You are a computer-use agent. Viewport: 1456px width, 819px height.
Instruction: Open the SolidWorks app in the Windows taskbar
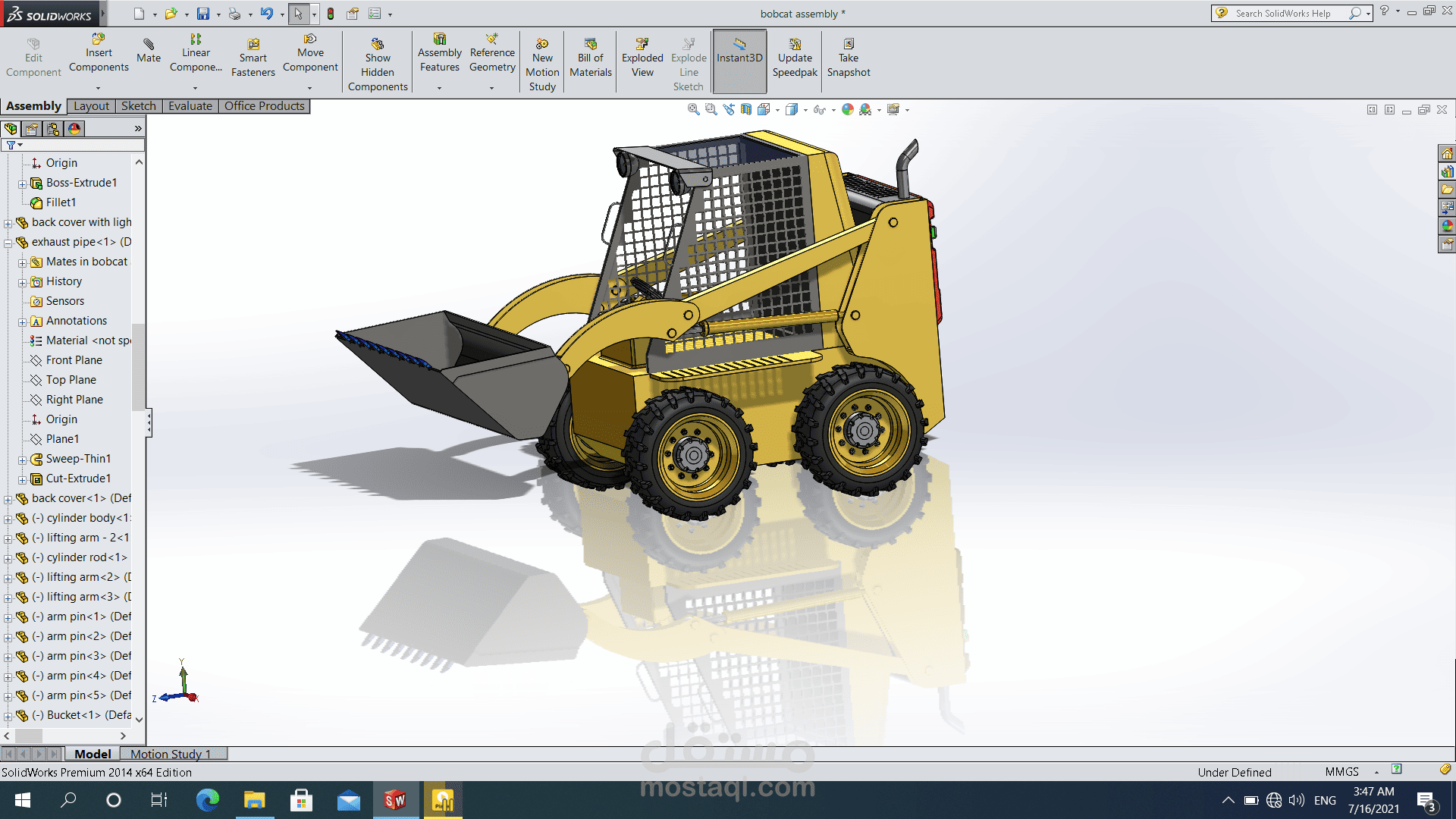(395, 800)
